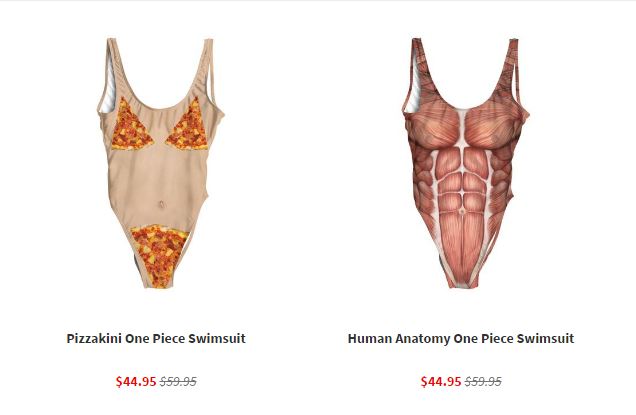
Task: Click the left chest muscle on anatomy swimsuit
Action: coord(434,127)
